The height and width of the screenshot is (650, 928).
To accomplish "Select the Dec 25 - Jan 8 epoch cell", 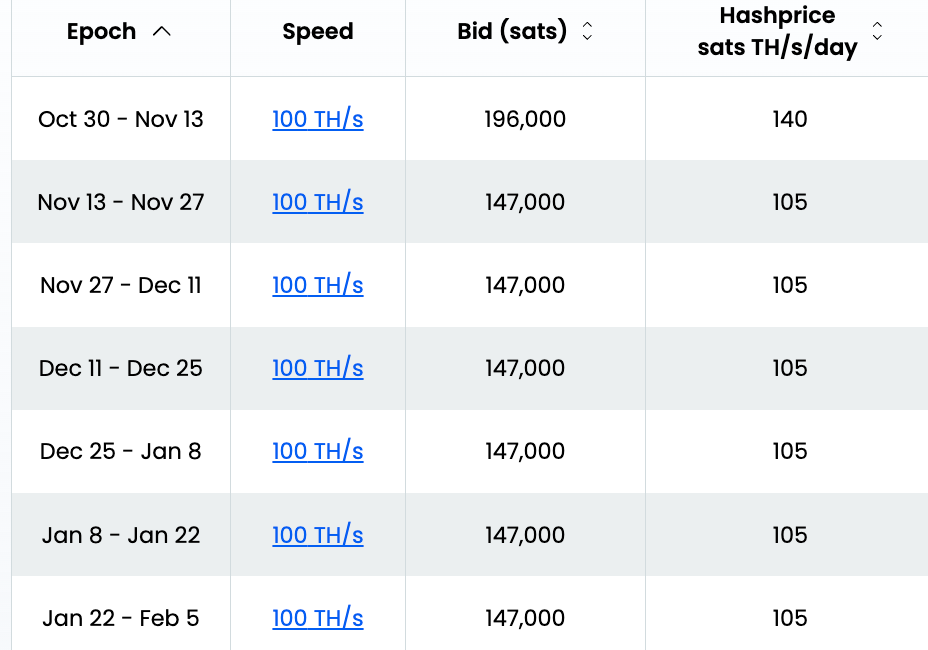I will coord(121,452).
